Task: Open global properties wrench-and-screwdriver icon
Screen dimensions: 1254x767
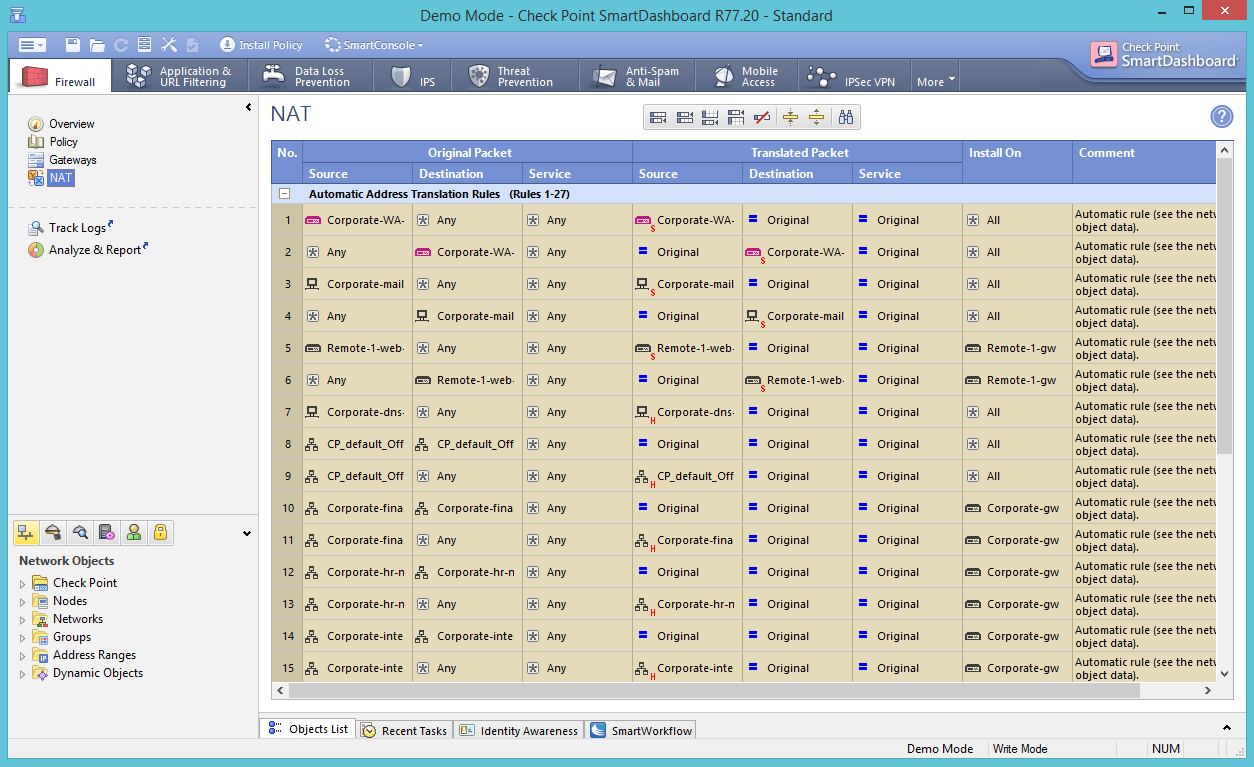Action: point(169,45)
